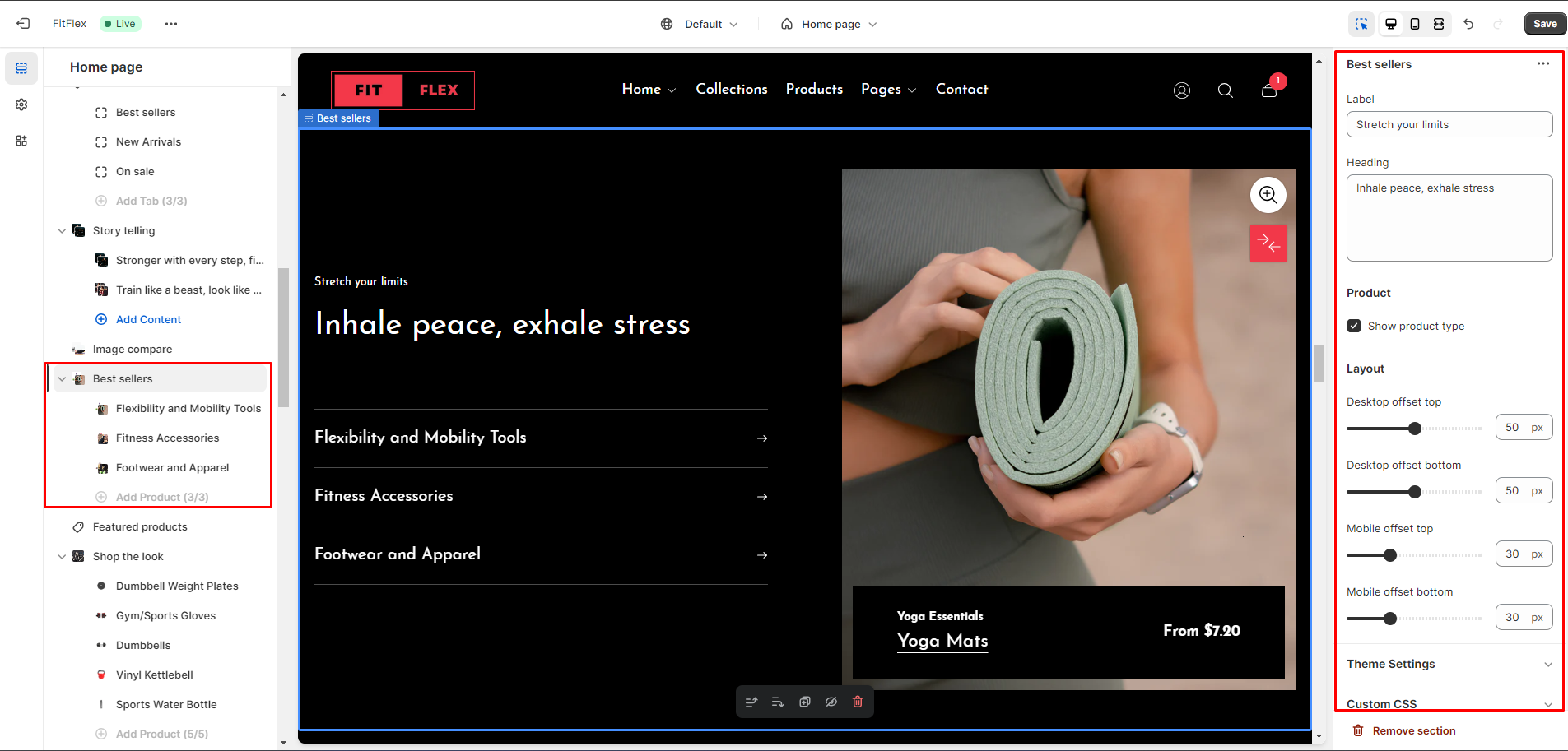Duplicate section using floating toolbar icon
1568x751 pixels.
[805, 702]
